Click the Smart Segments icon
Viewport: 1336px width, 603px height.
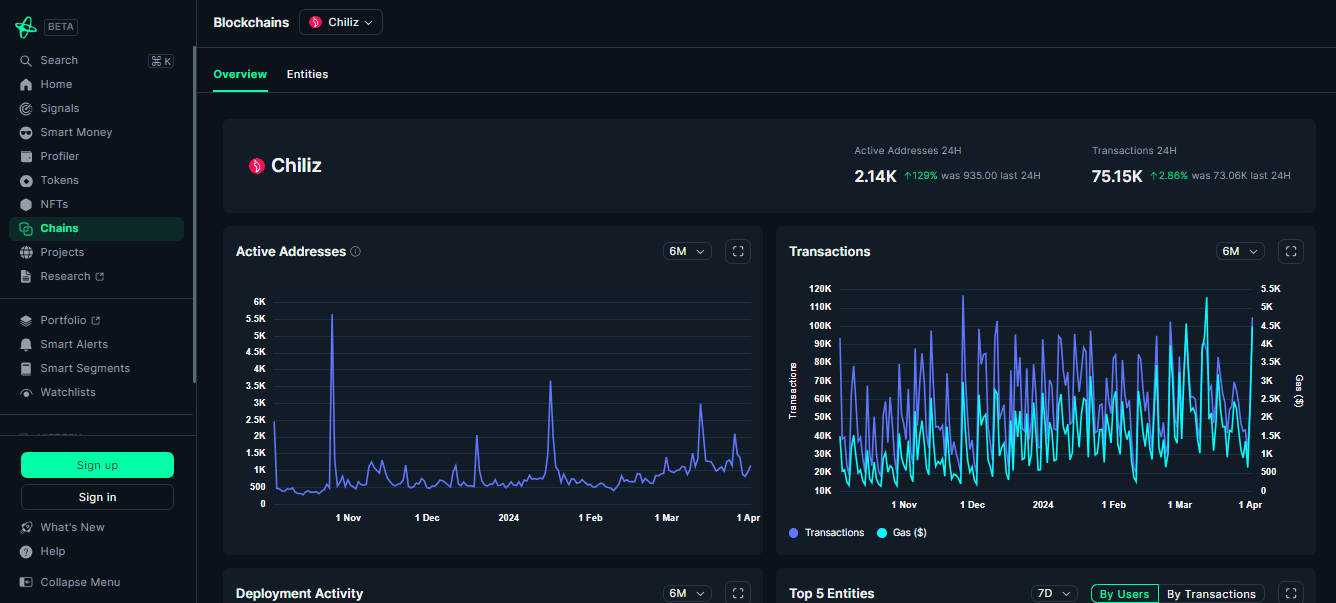26,369
